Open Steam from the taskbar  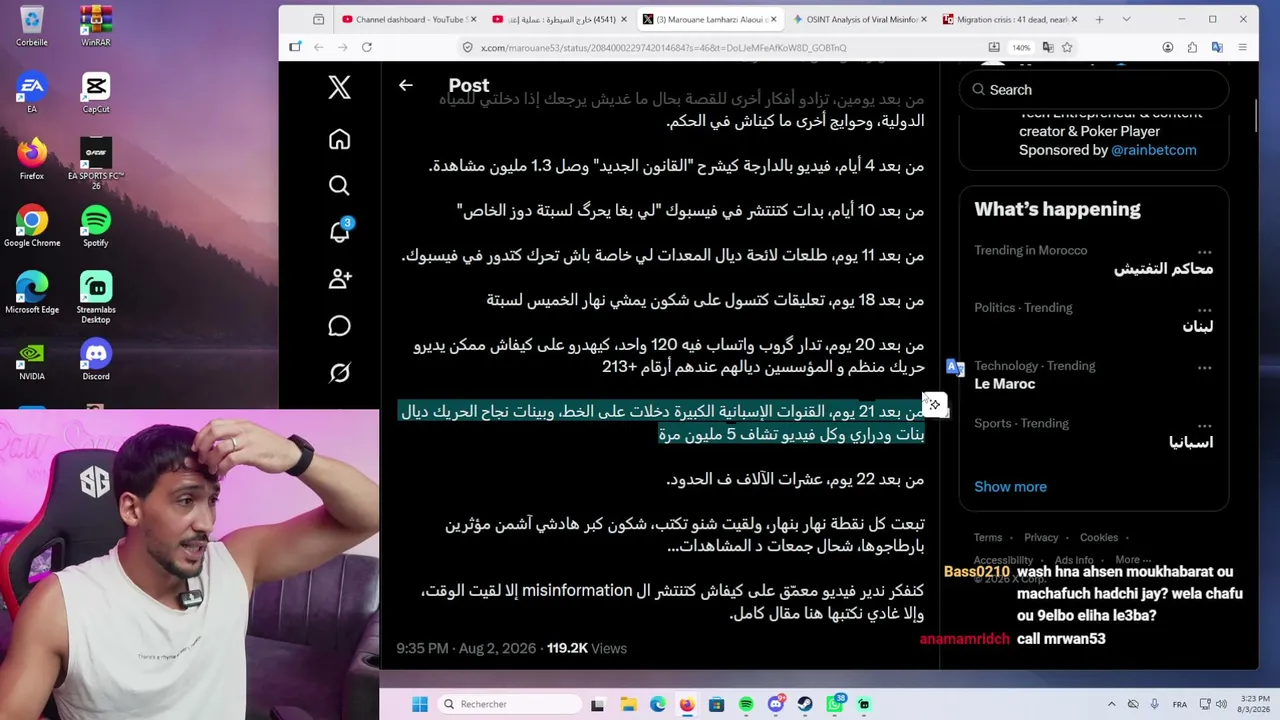click(x=805, y=704)
